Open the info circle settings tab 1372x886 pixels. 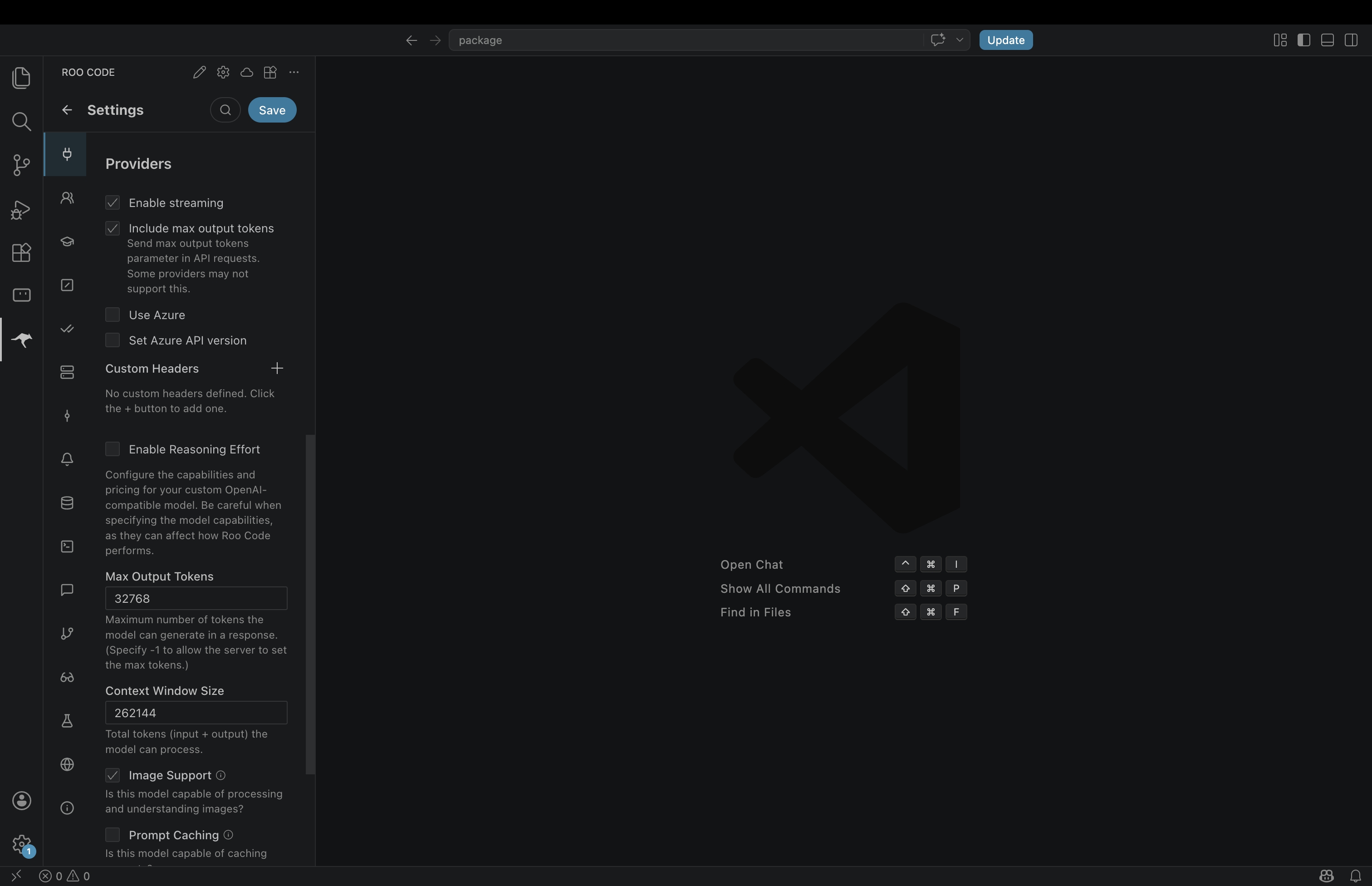pyautogui.click(x=67, y=808)
